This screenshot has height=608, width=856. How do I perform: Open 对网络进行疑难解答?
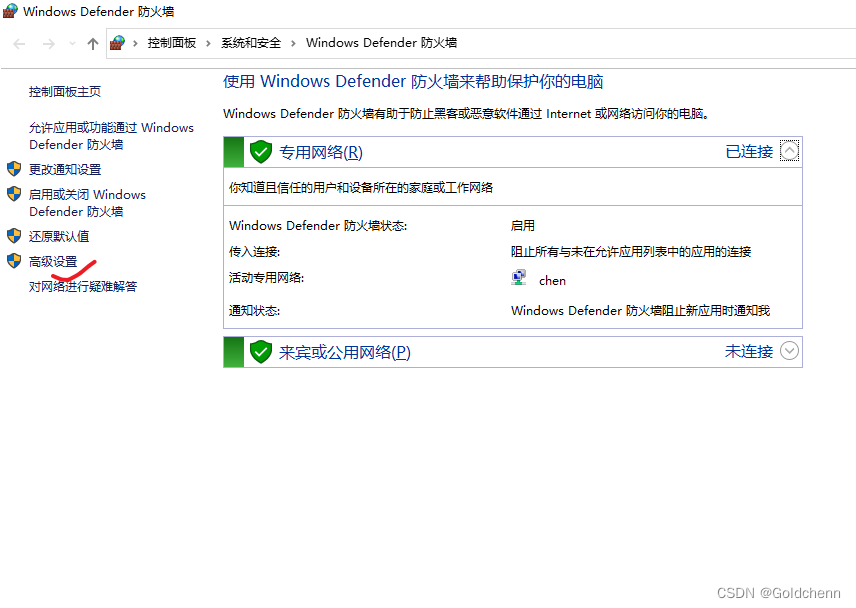pyautogui.click(x=82, y=285)
